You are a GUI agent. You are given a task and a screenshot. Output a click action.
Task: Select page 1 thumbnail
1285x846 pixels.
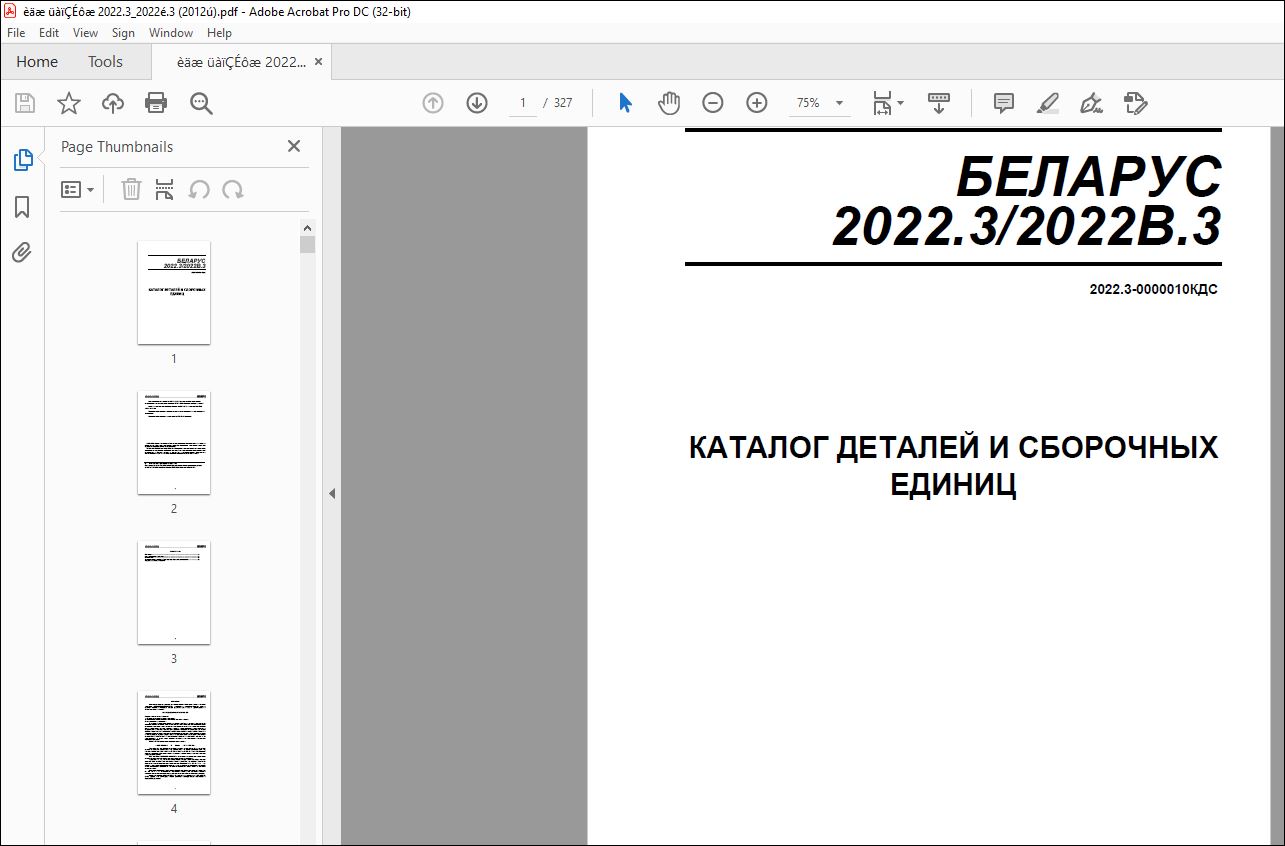click(x=174, y=292)
